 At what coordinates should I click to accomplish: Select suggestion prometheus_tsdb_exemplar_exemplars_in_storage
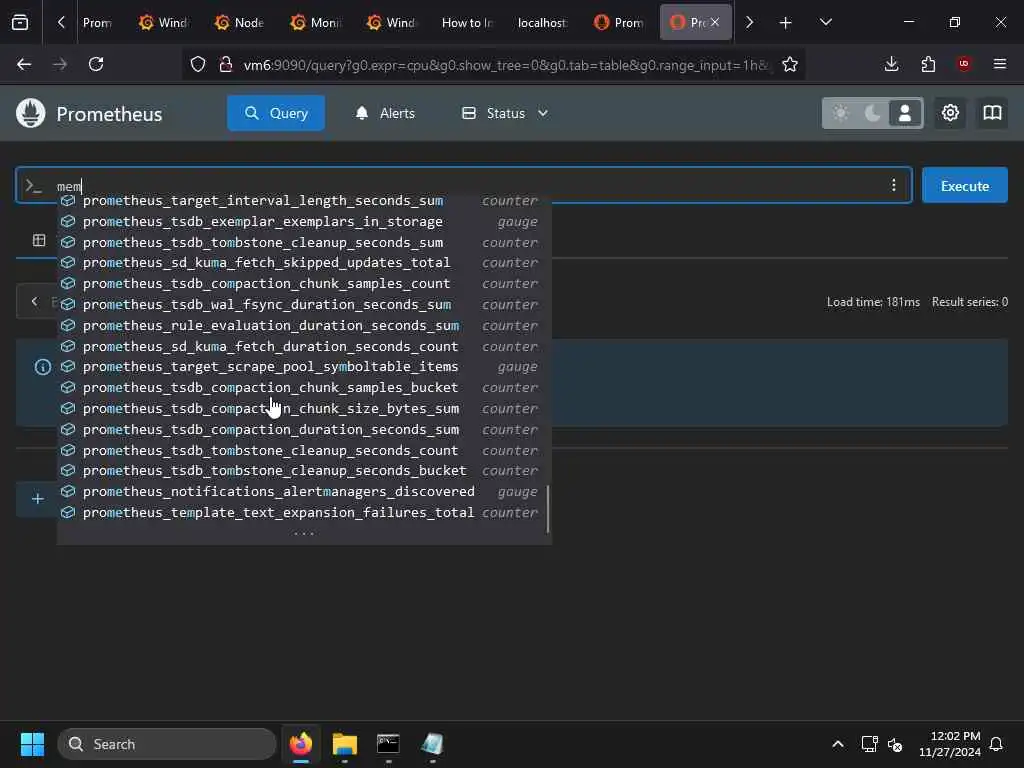pyautogui.click(x=304, y=221)
